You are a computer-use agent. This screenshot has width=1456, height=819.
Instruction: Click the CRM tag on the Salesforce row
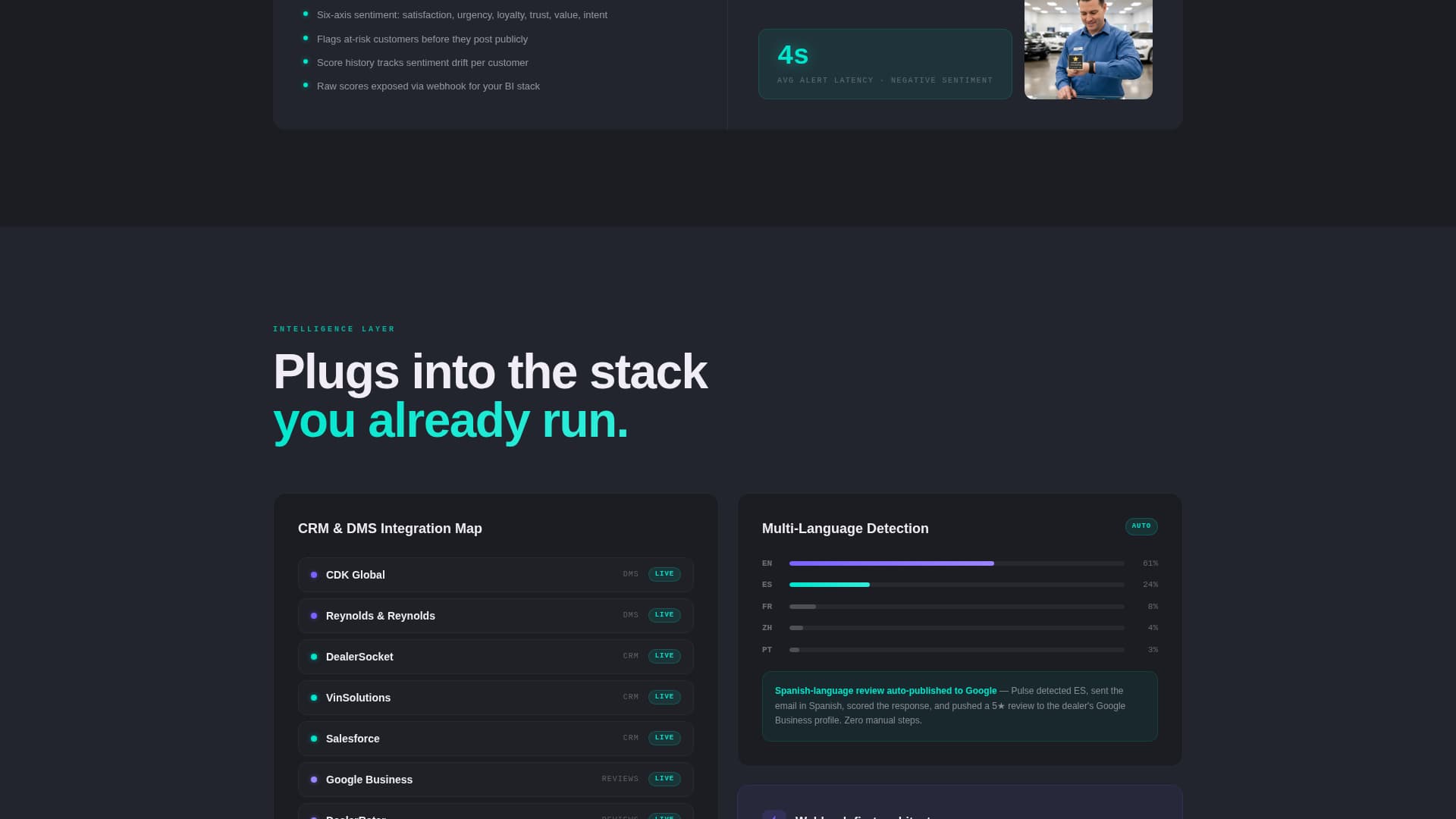[x=631, y=738]
